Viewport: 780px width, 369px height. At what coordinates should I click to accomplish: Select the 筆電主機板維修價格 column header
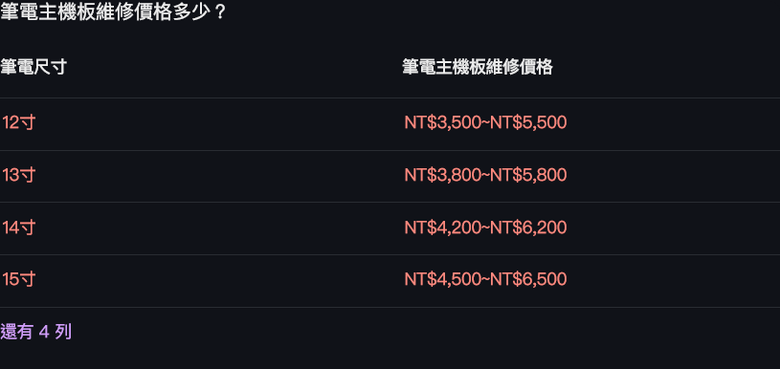pos(478,67)
